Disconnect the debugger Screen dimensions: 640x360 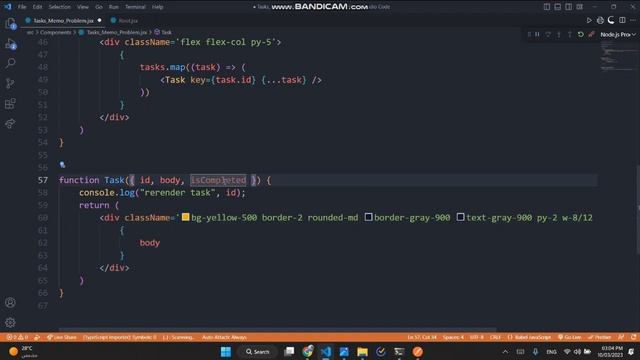coord(591,35)
